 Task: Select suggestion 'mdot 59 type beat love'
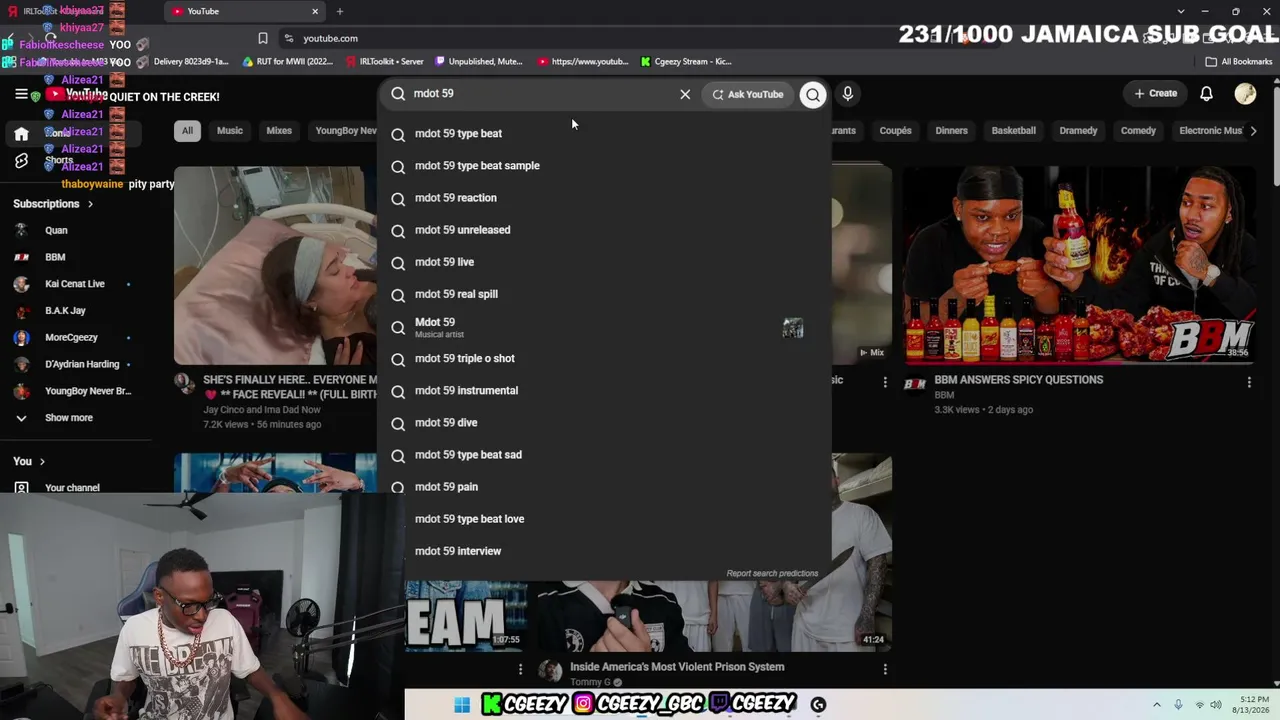pos(604,519)
